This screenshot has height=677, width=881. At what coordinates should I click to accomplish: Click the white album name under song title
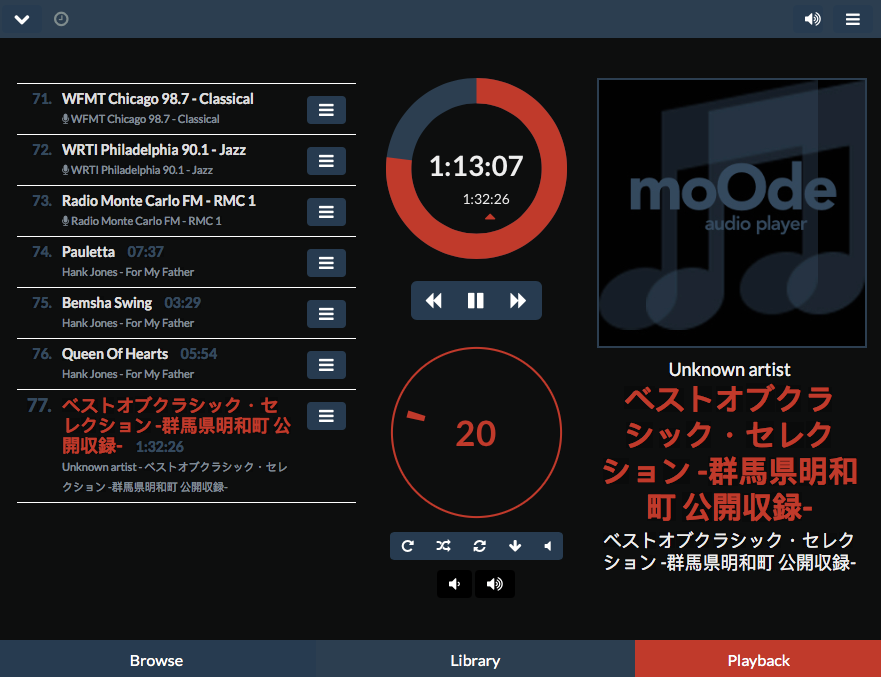tap(729, 551)
